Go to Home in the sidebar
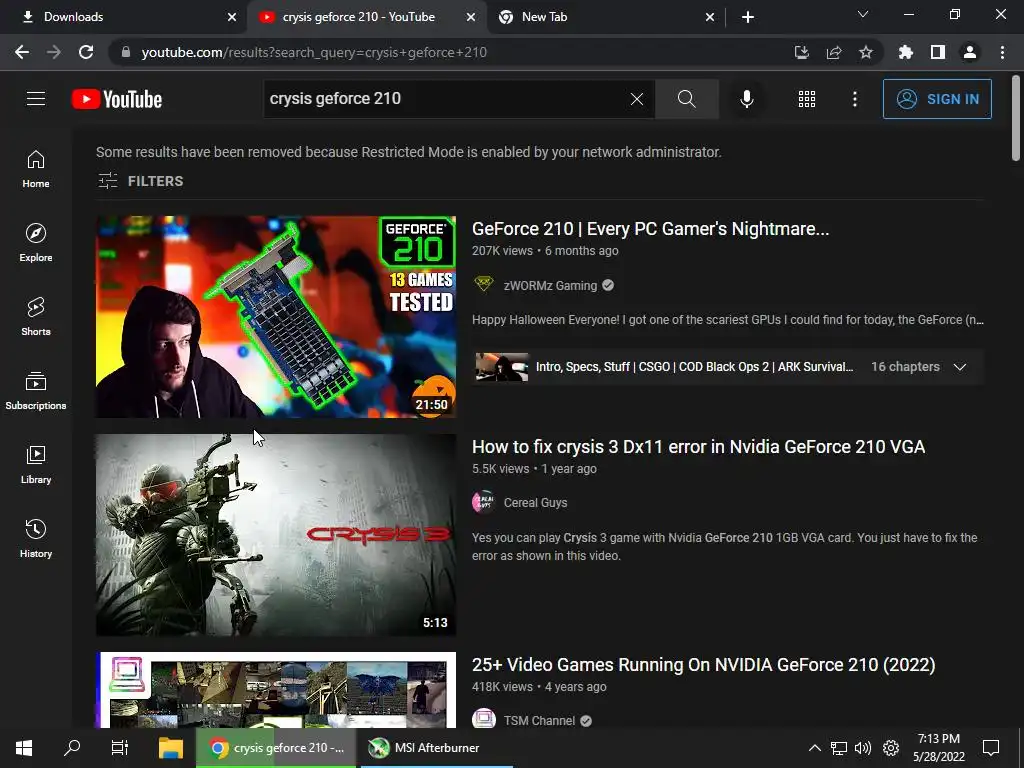Screen dimensions: 1024x768 (36, 169)
